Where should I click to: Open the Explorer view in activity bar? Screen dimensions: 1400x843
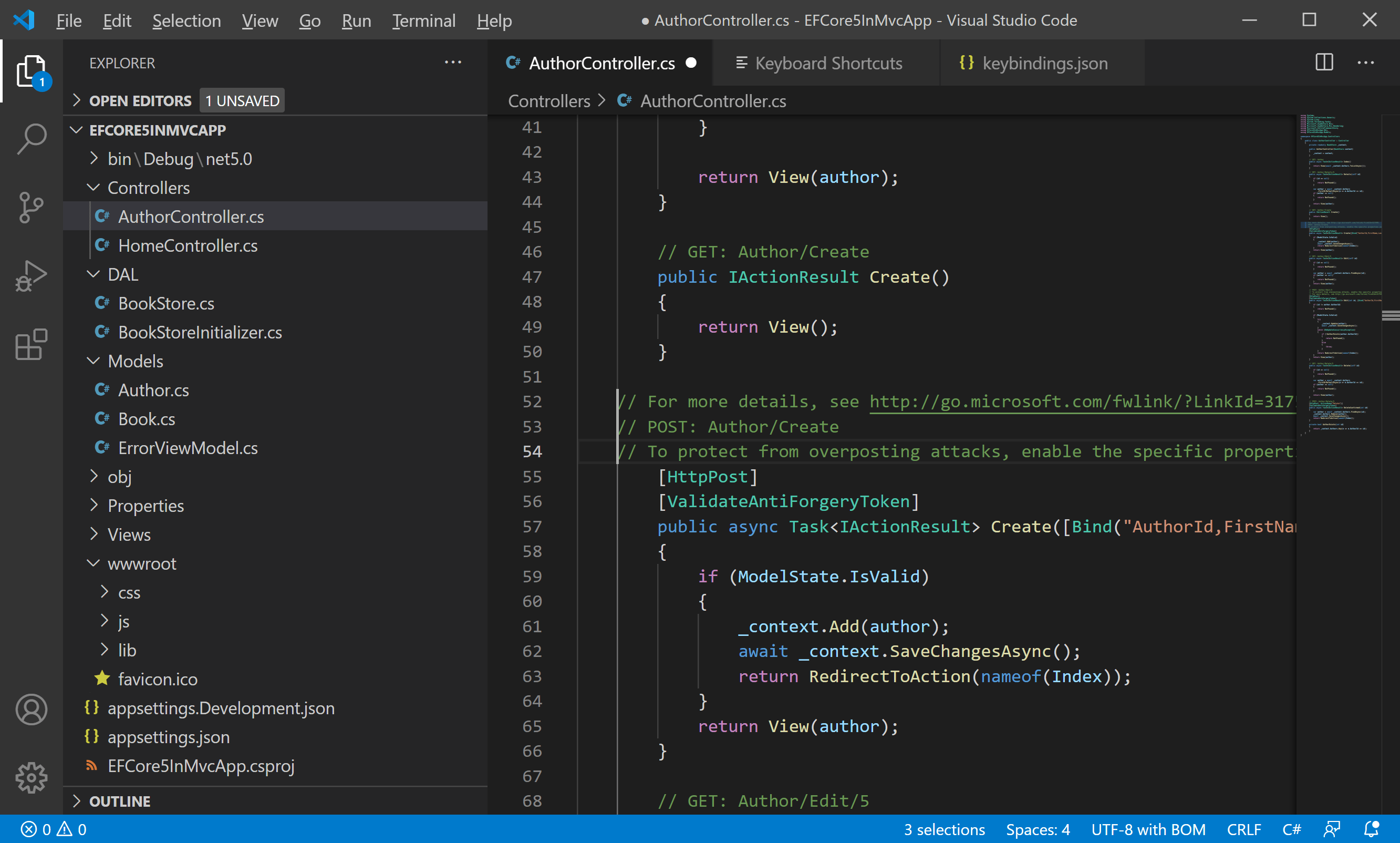click(32, 72)
